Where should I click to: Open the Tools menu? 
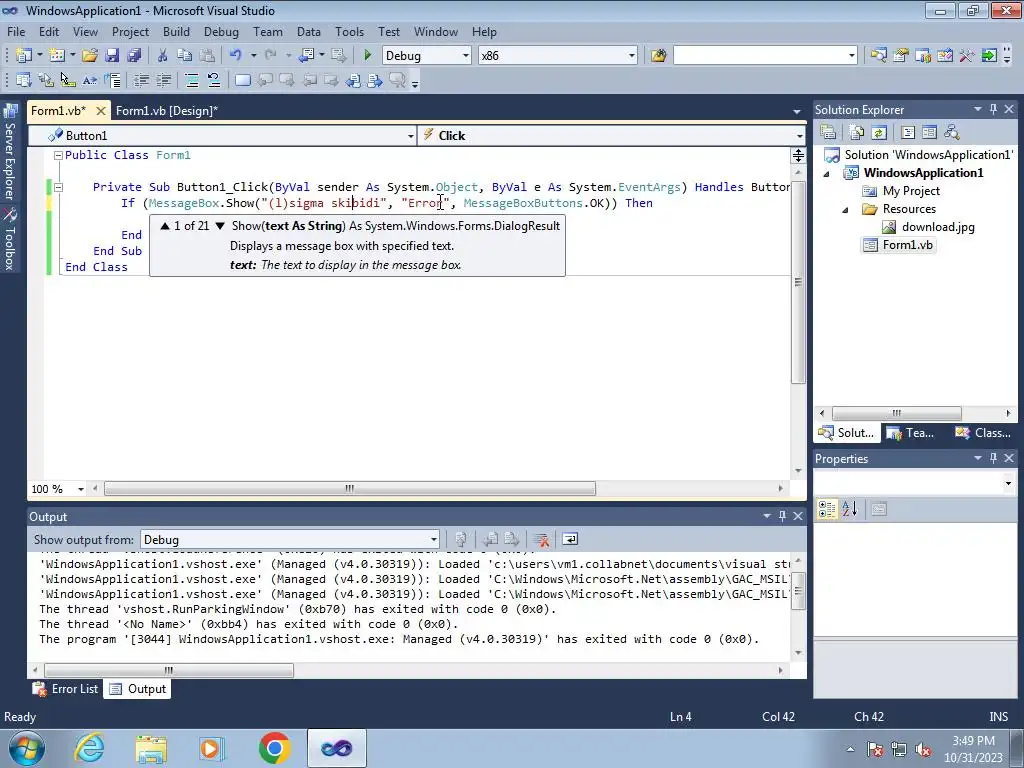349,31
